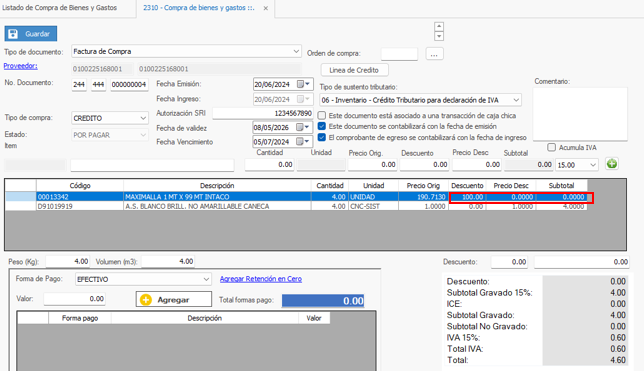The image size is (644, 371).
Task: Click the code cell D91019919
Action: [x=80, y=206]
